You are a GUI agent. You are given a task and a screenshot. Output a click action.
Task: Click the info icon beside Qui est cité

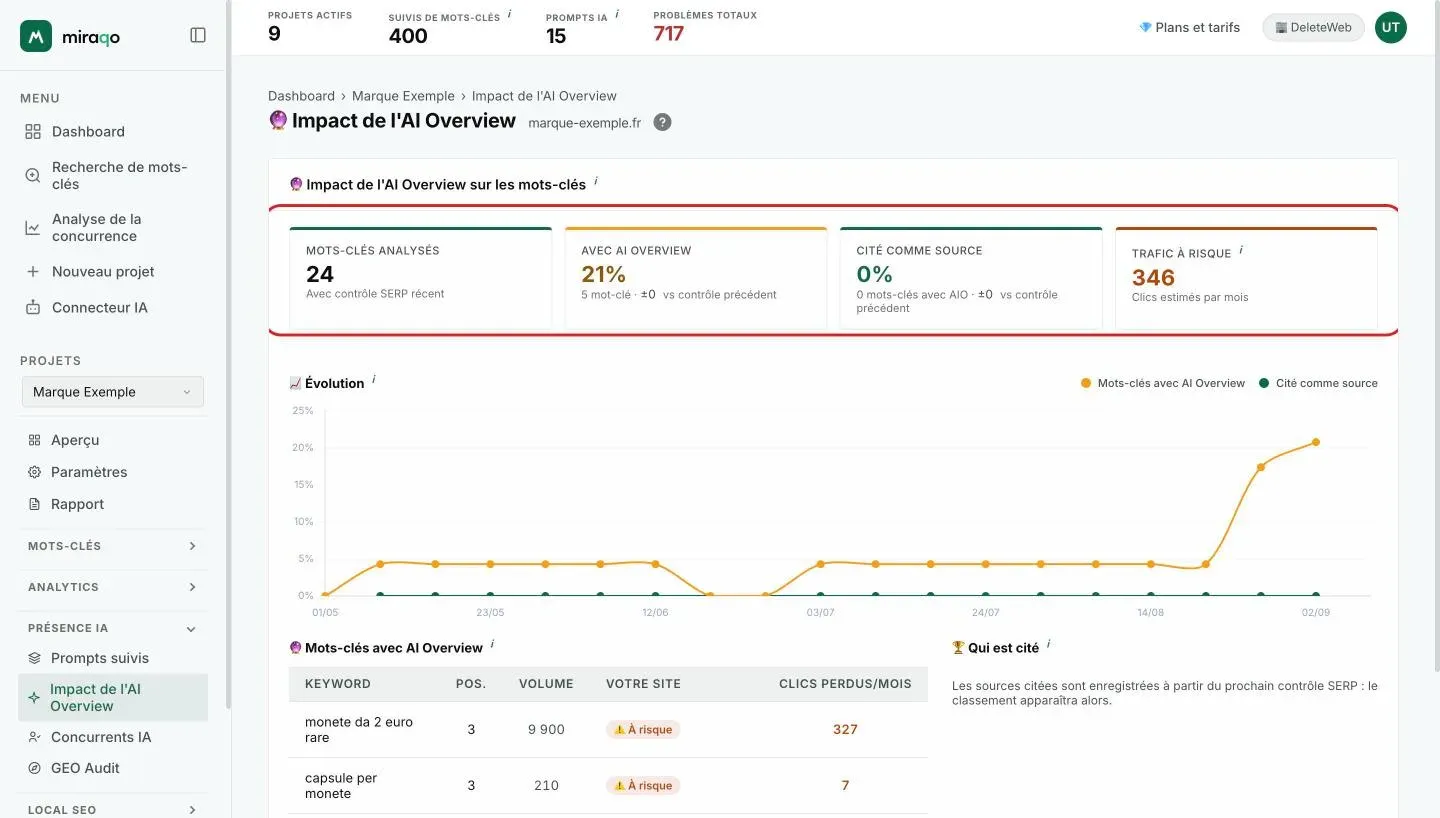[x=1049, y=645]
